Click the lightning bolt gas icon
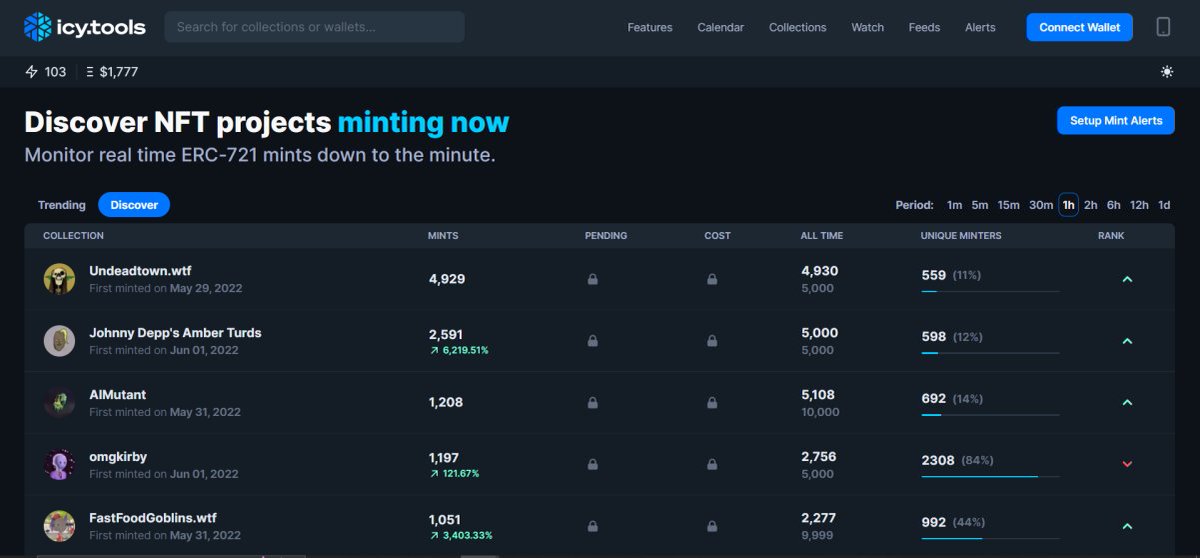 [32, 72]
